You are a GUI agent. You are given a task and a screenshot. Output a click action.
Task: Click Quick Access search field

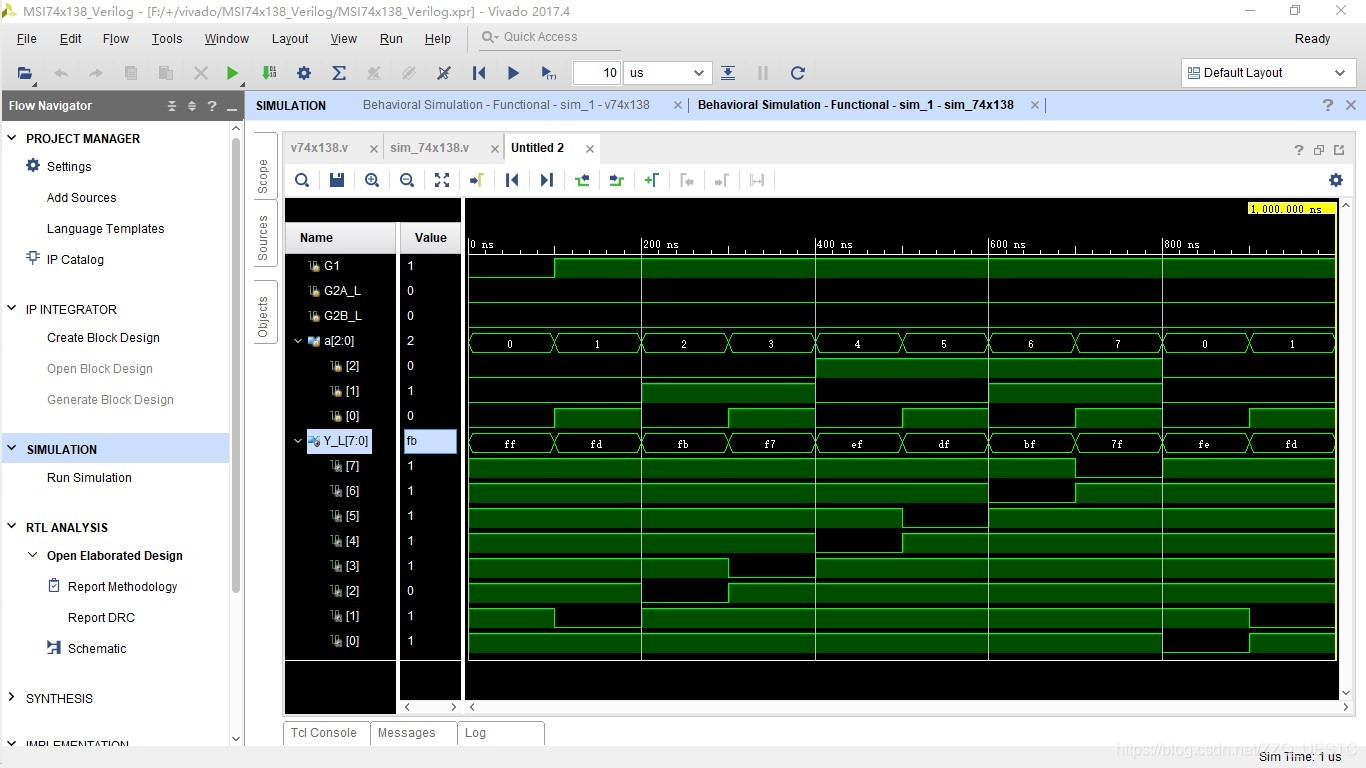(550, 37)
